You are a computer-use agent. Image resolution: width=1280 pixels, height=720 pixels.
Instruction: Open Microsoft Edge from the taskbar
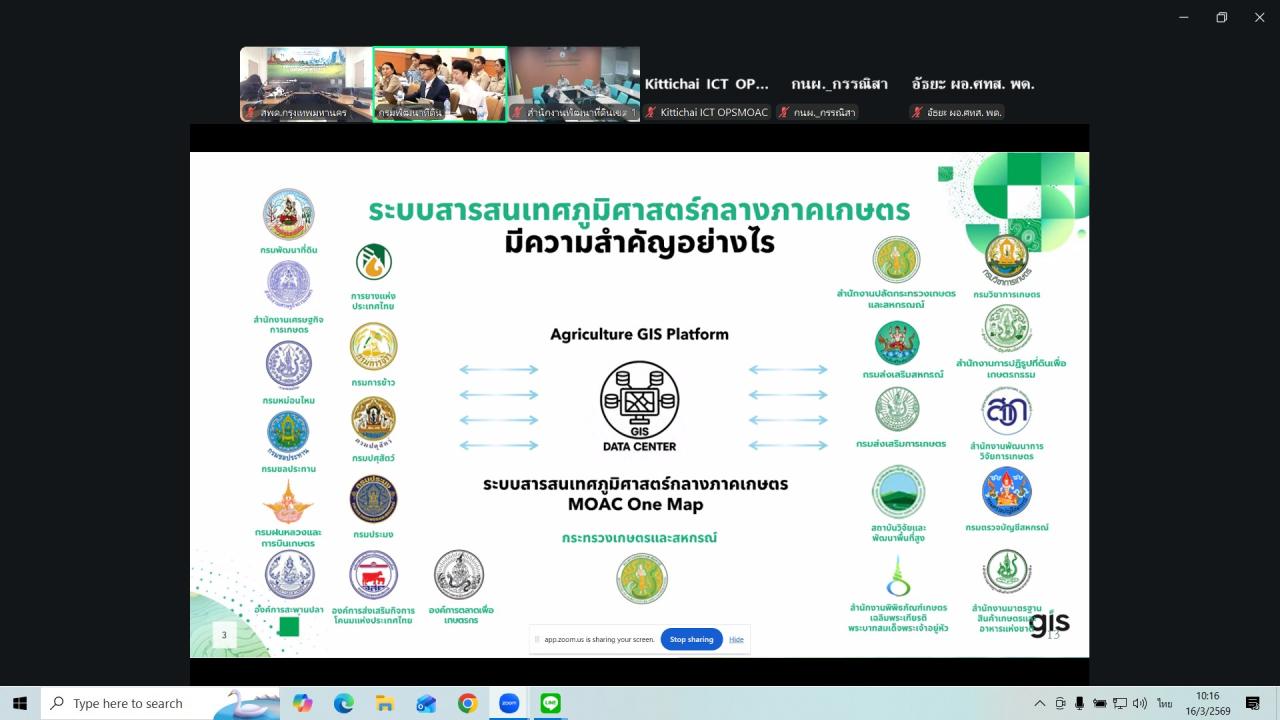(344, 703)
